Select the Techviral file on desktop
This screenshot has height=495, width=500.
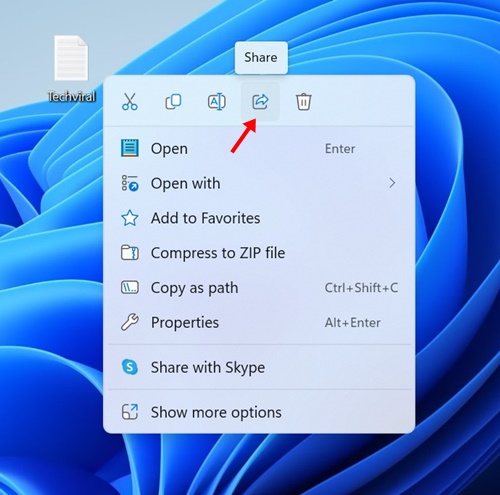pos(71,68)
